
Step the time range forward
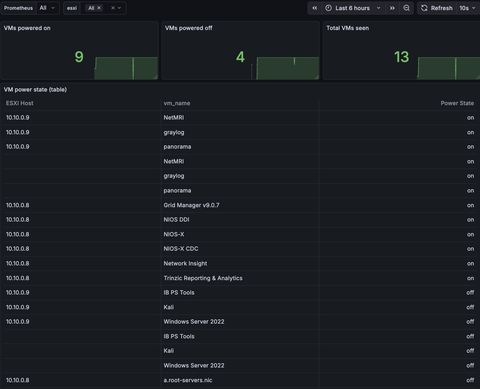(x=392, y=8)
